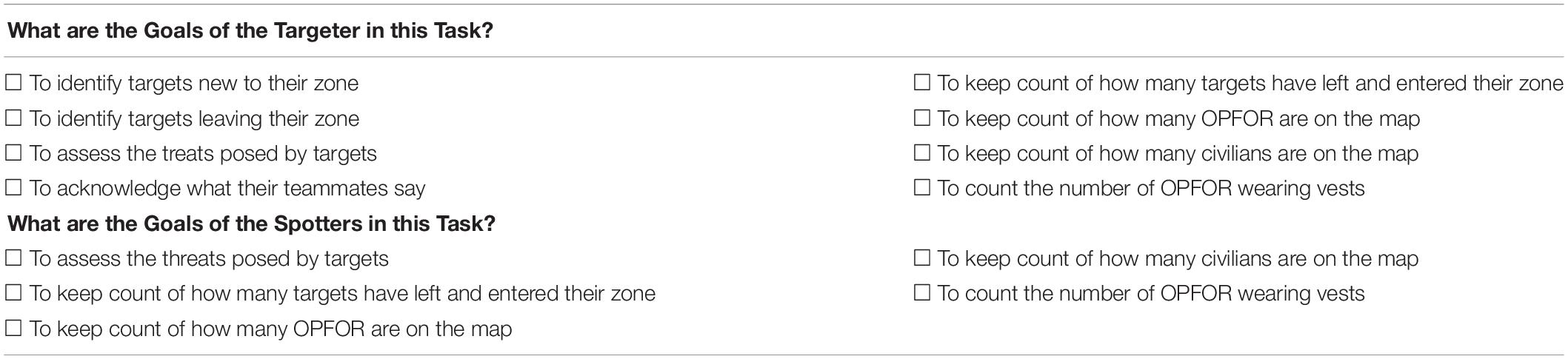Check 'To identify targets new to their zone'
The height and width of the screenshot is (359, 1568).
click(x=13, y=83)
